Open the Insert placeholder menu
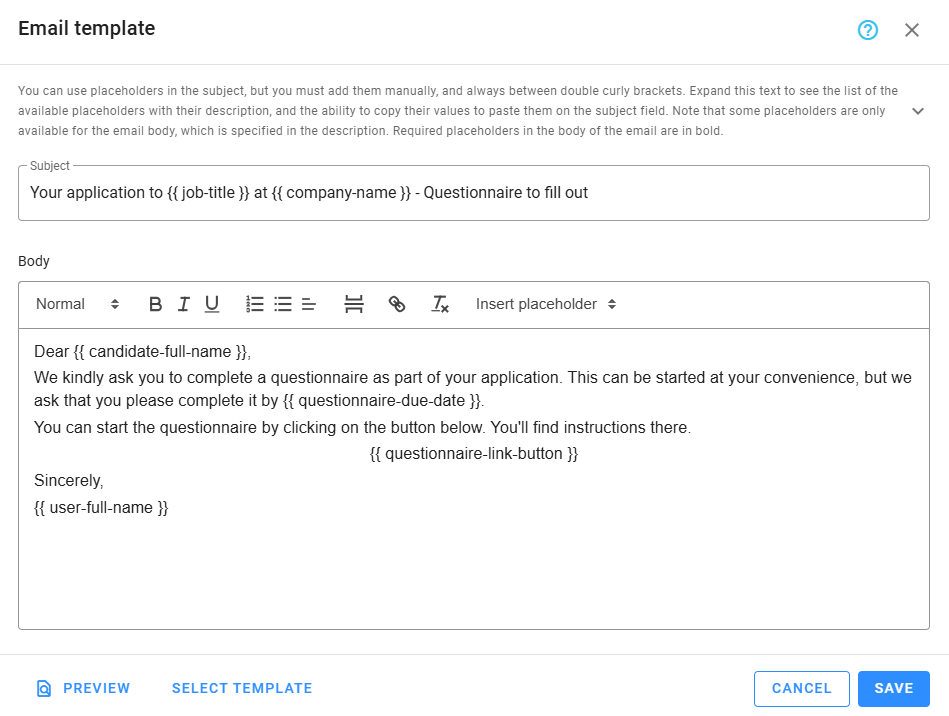Screen dimensions: 949x716 tap(544, 304)
